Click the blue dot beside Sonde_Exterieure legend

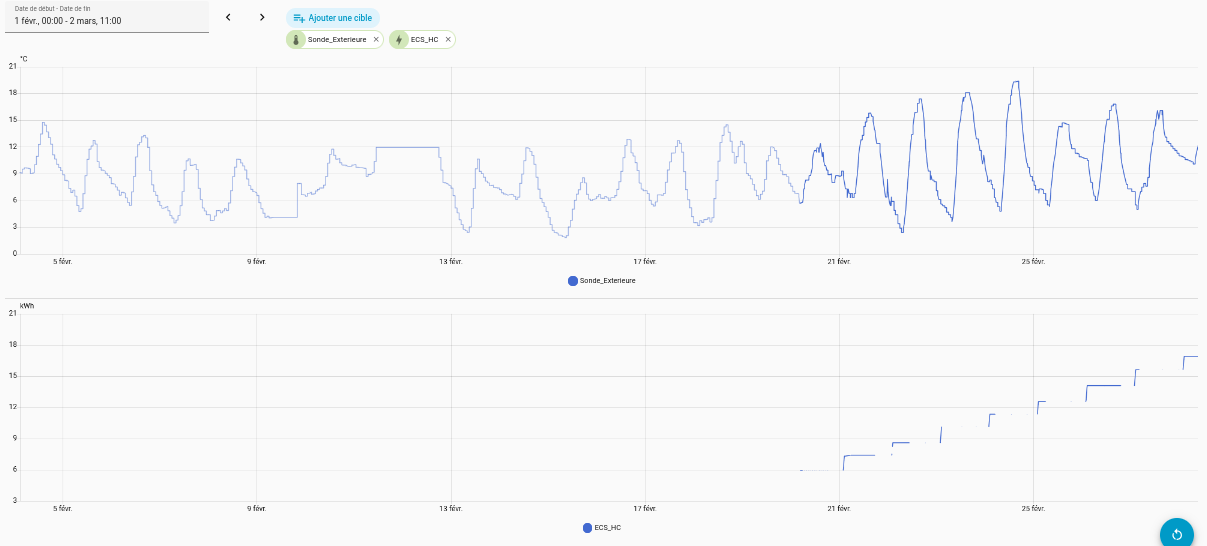(573, 281)
